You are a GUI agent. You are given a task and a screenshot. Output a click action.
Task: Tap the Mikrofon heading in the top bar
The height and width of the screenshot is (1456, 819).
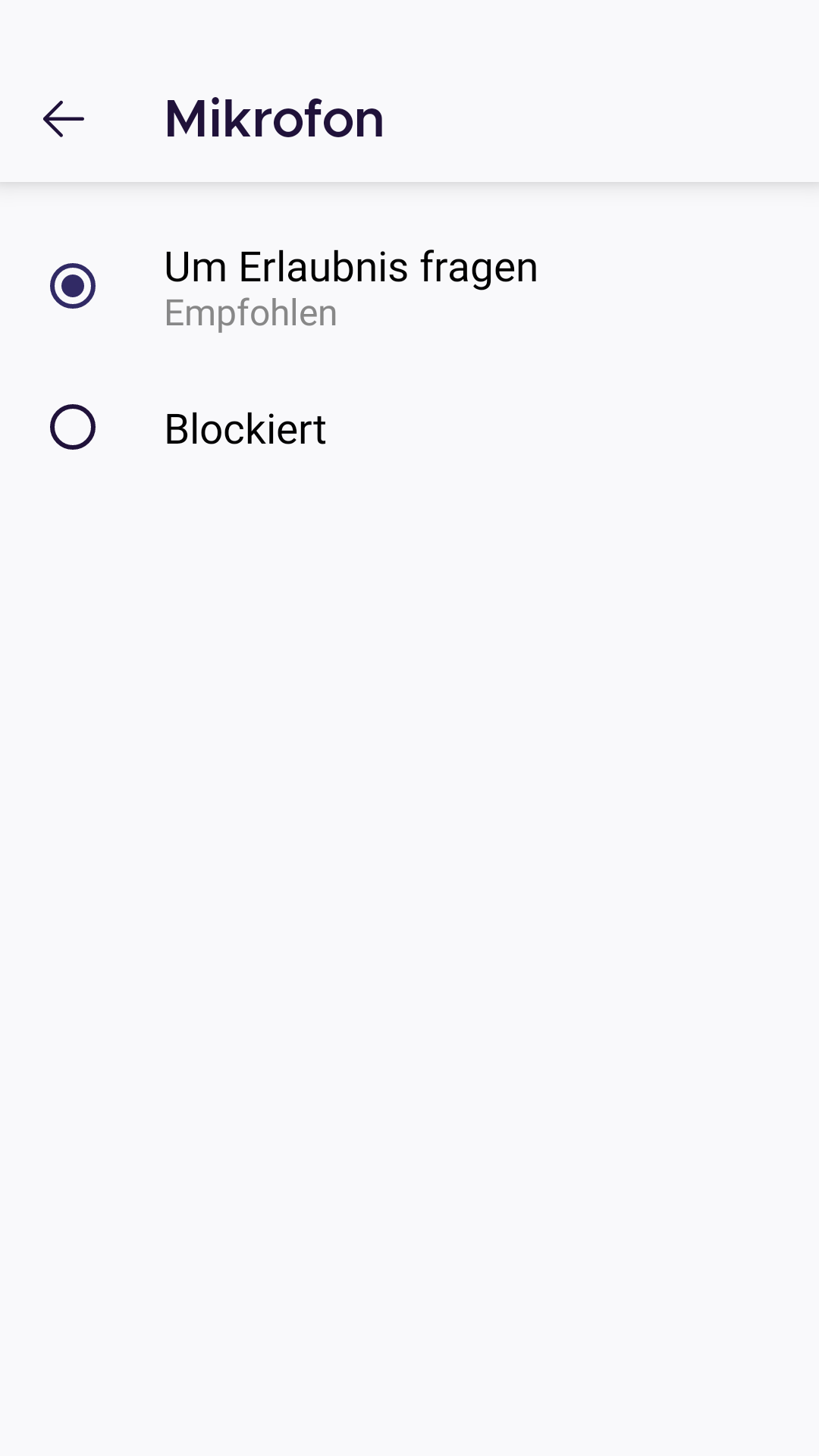274,119
